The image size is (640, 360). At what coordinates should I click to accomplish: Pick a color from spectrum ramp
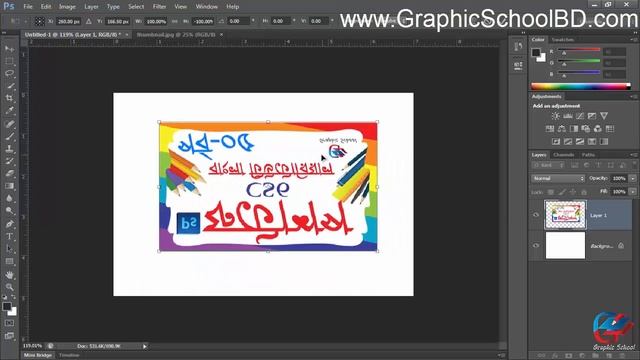(581, 86)
